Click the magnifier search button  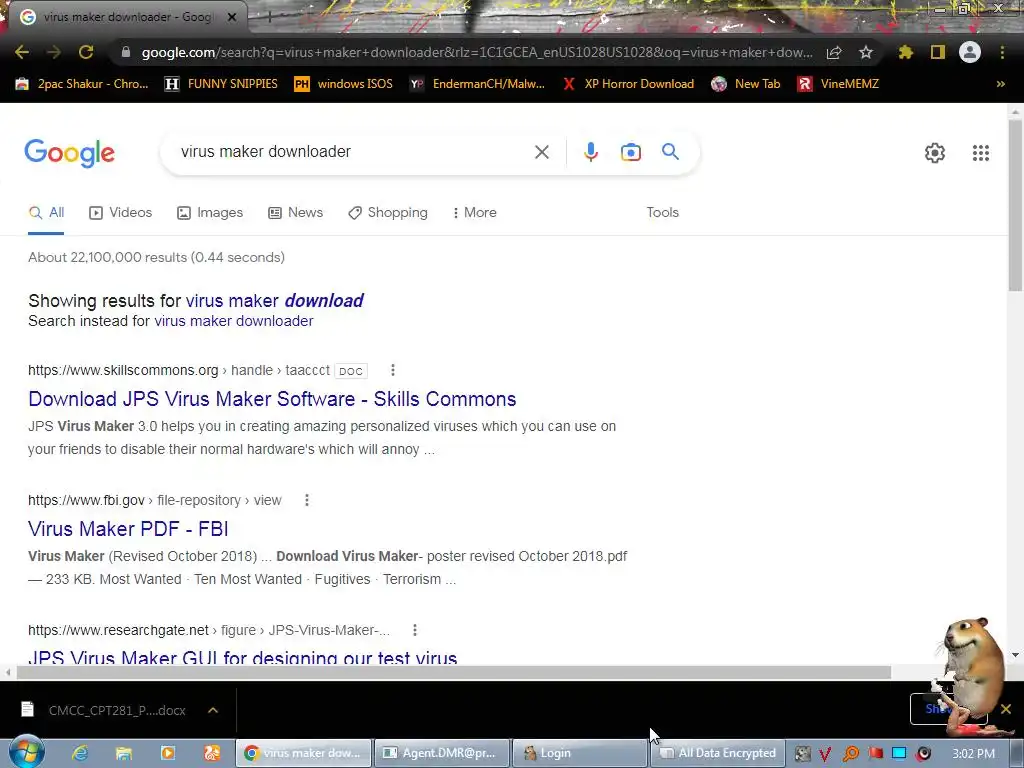point(671,152)
